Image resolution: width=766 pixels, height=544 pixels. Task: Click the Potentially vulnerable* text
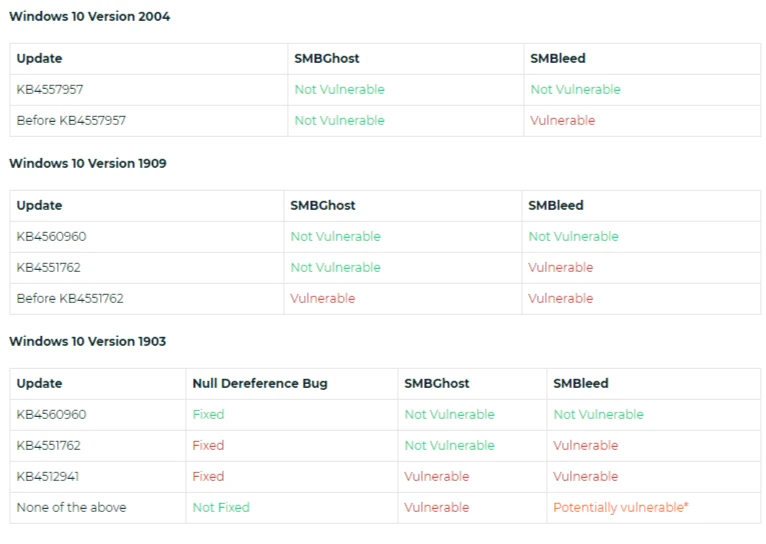[x=620, y=507]
